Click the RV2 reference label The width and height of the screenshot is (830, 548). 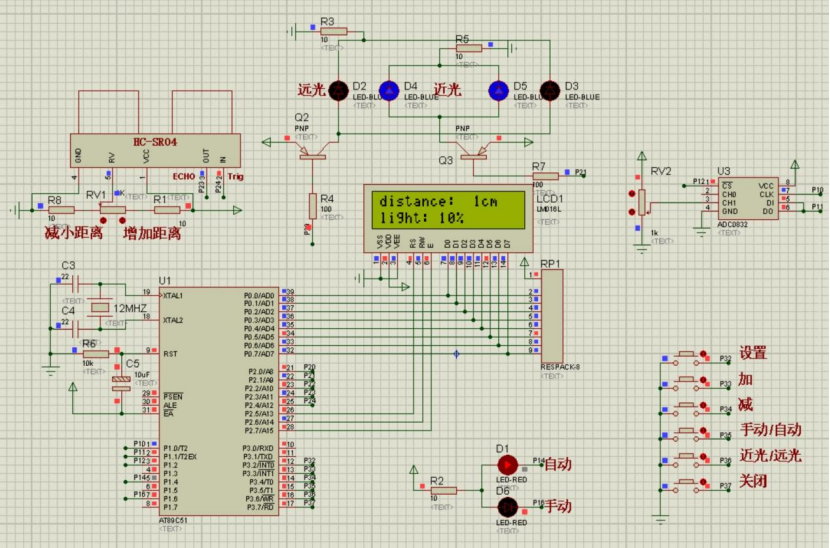tap(661, 172)
